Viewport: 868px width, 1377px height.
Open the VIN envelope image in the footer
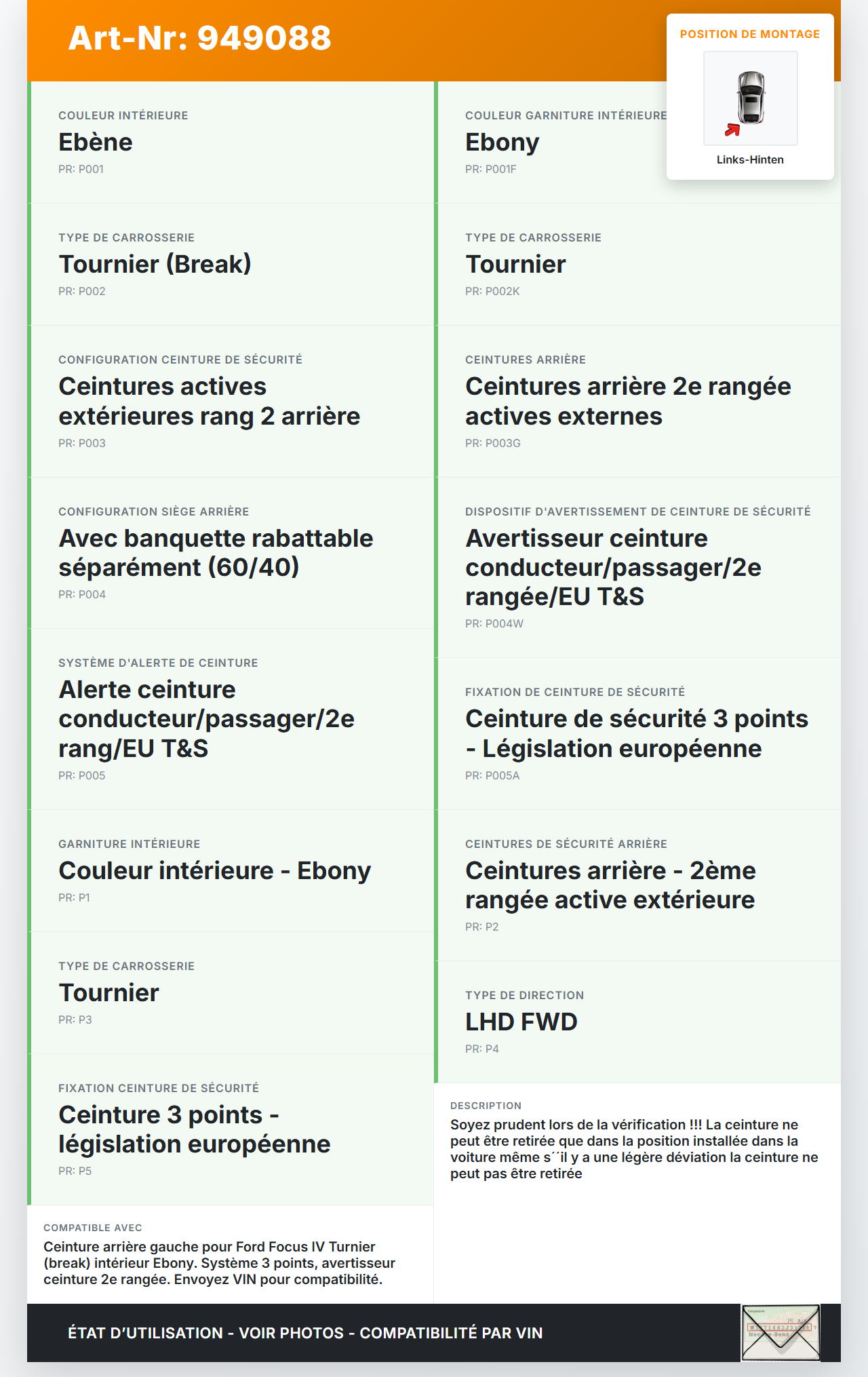pos(781,1332)
